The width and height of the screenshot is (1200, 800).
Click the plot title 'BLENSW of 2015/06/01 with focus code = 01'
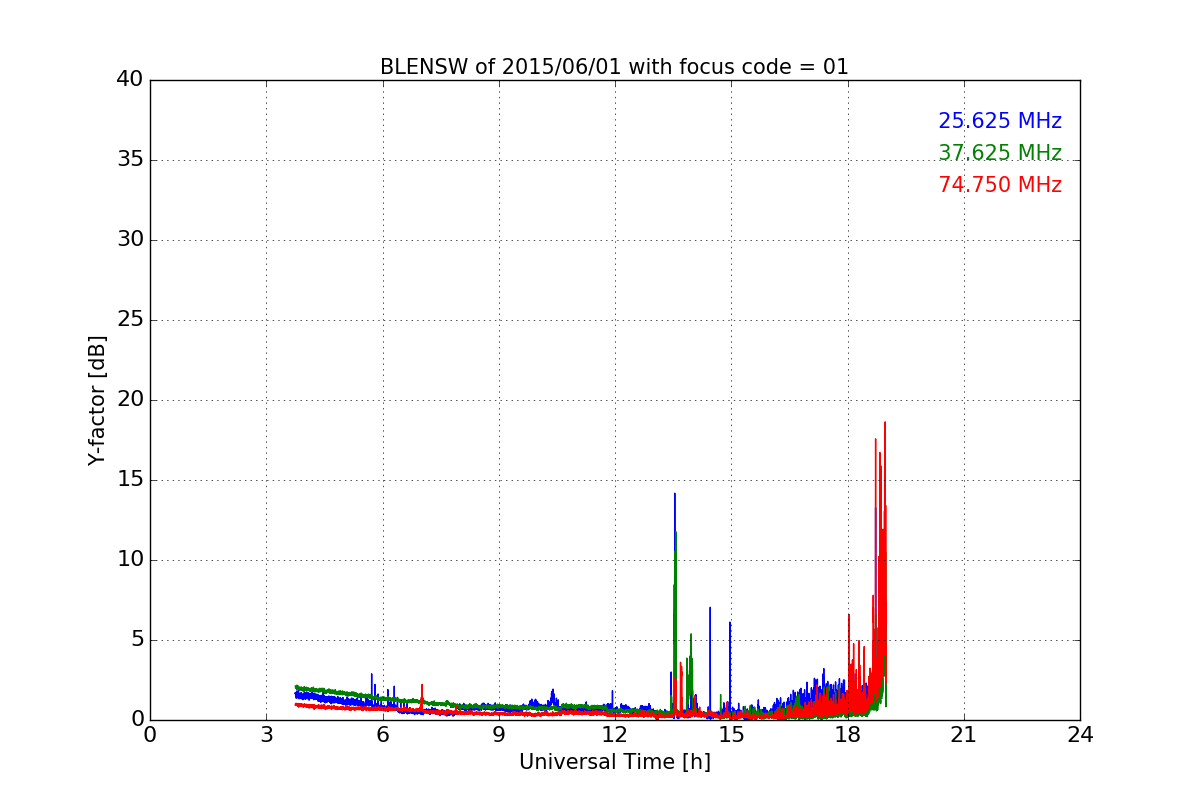pos(614,67)
